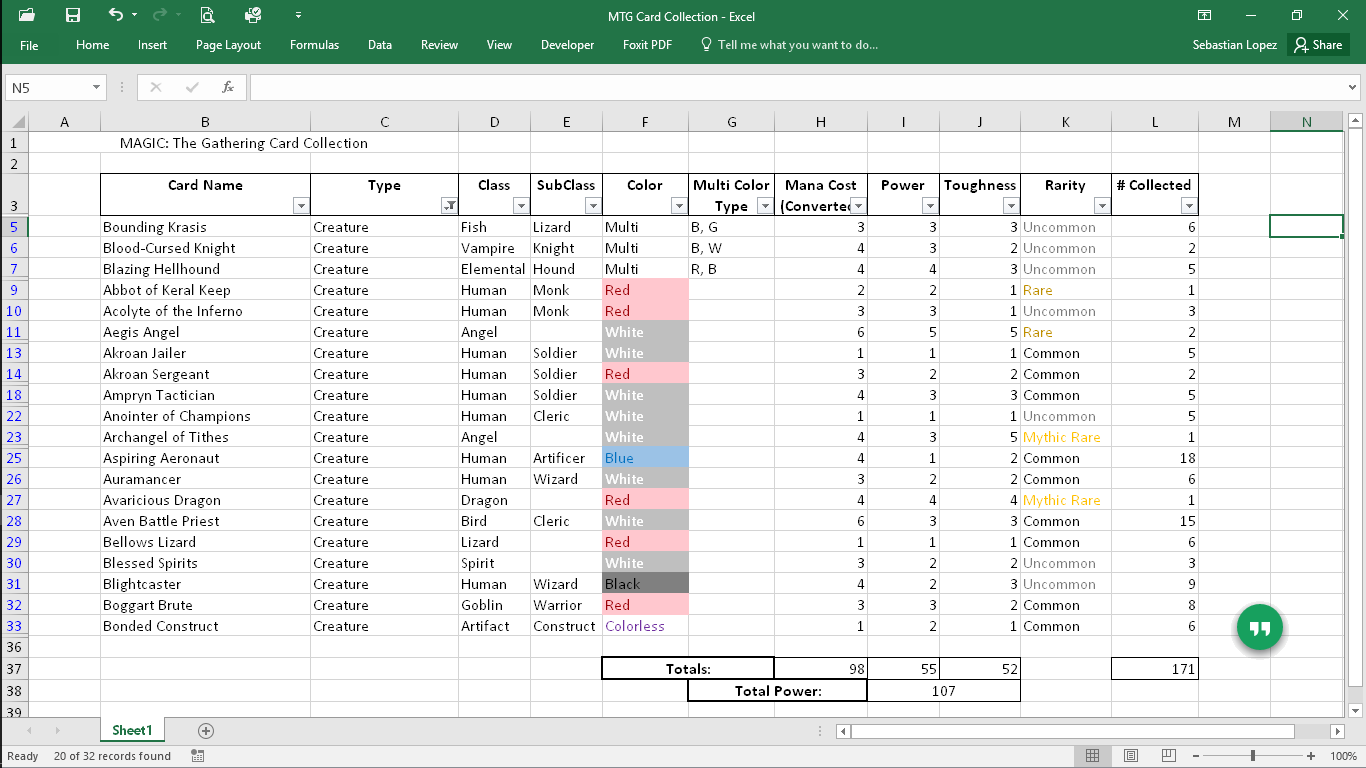Open the Page Layout tab
1366x768 pixels.
[228, 45]
